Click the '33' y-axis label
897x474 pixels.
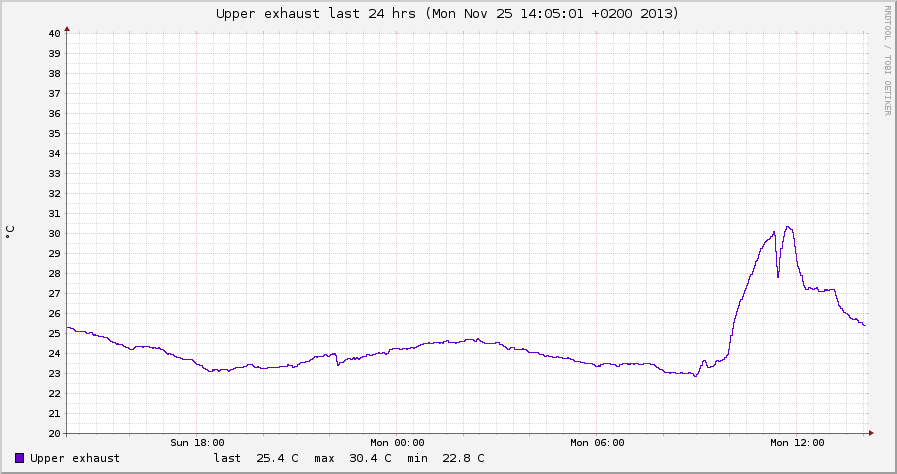(54, 173)
